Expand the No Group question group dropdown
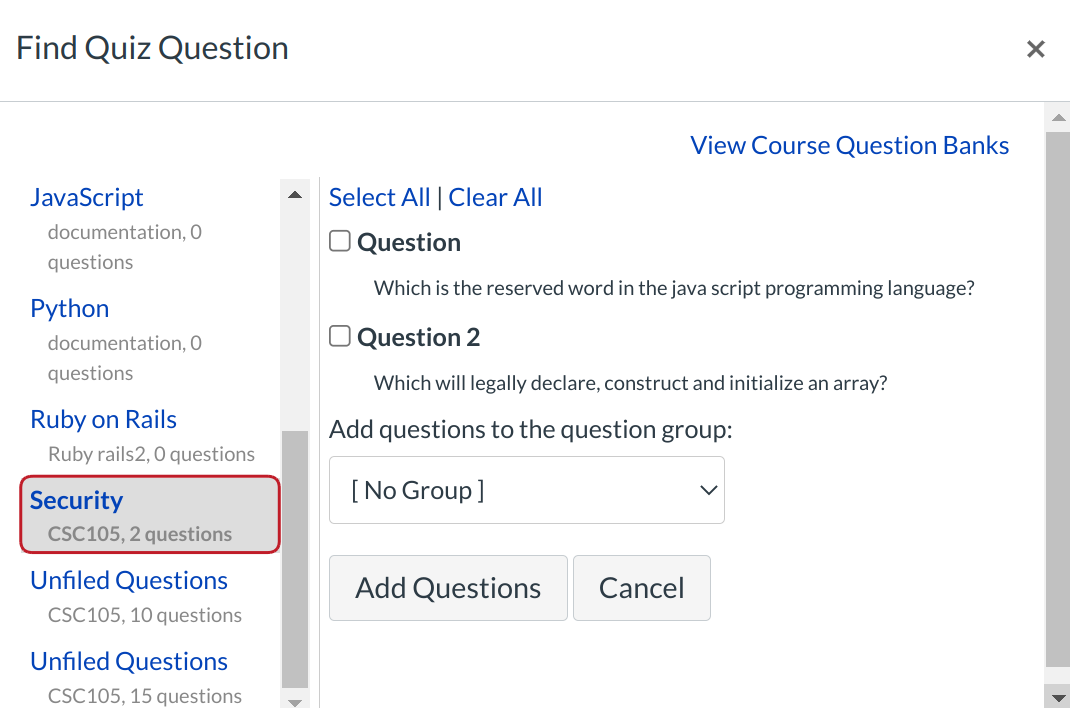Screen dimensions: 1070x708 pyautogui.click(x=527, y=490)
